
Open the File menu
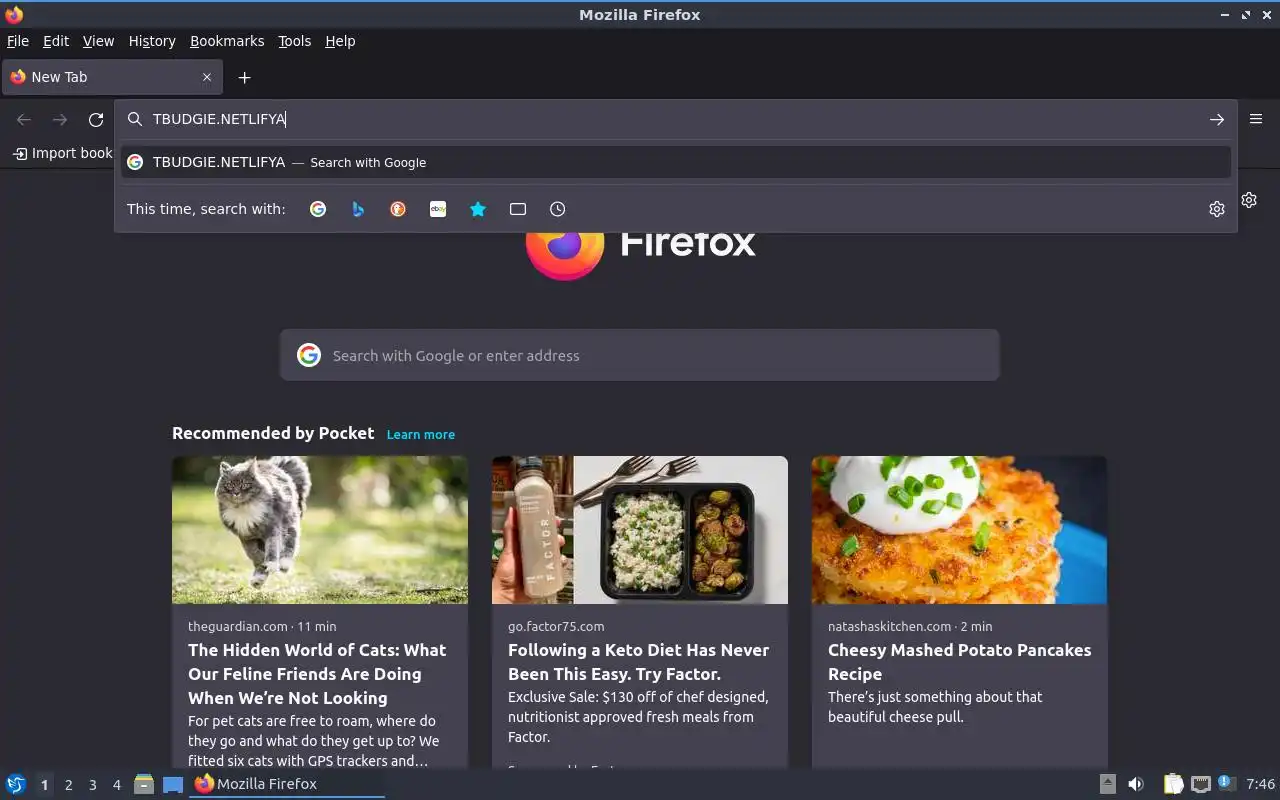click(18, 41)
